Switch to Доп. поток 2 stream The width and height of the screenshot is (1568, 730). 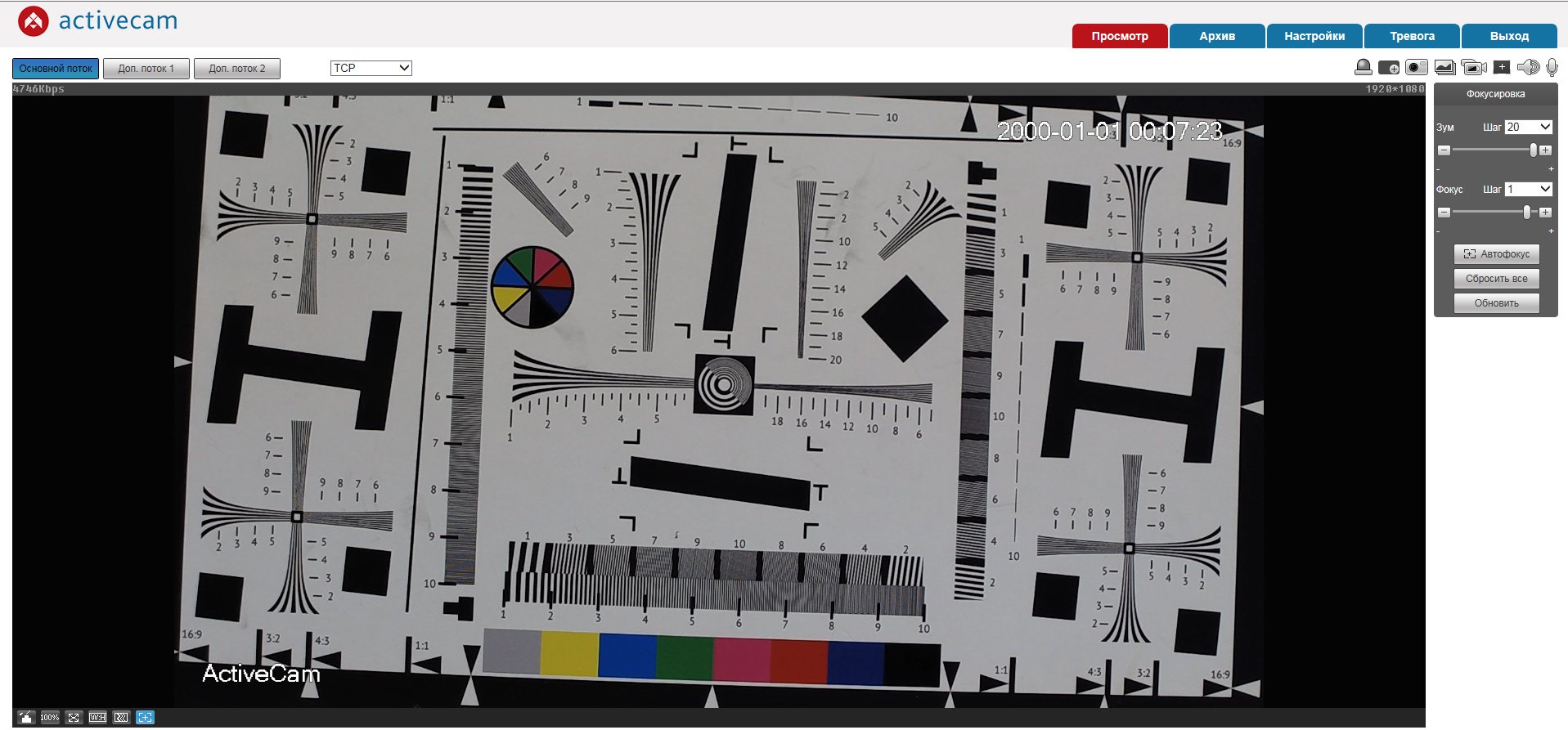(x=237, y=69)
